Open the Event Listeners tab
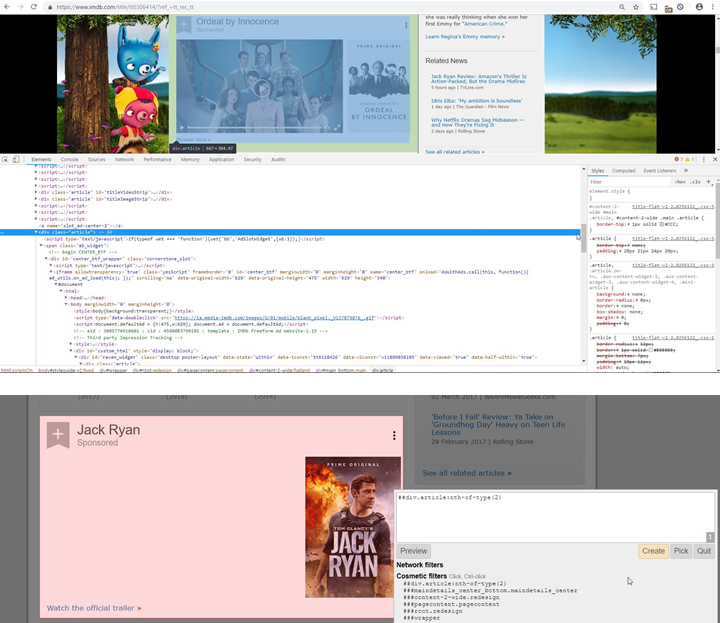 click(660, 170)
